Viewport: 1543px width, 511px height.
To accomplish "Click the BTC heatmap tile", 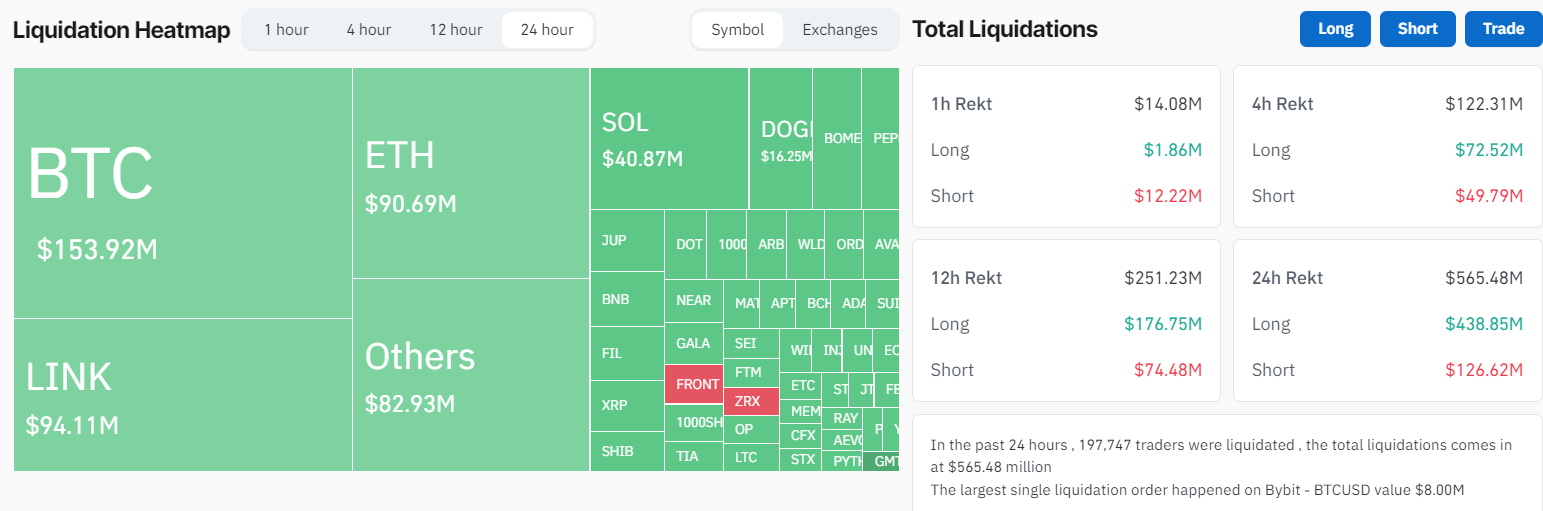I will [x=182, y=193].
